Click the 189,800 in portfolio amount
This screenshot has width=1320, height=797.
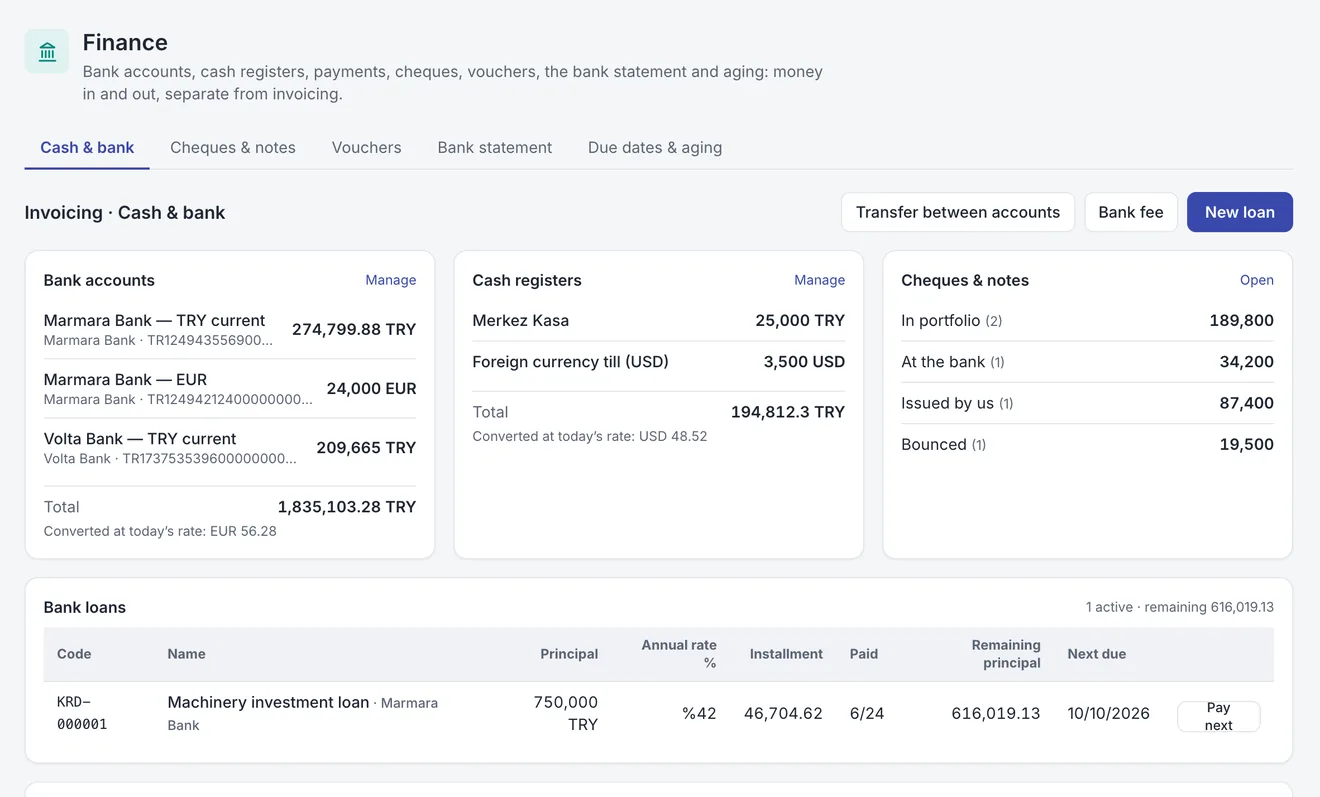click(1241, 321)
